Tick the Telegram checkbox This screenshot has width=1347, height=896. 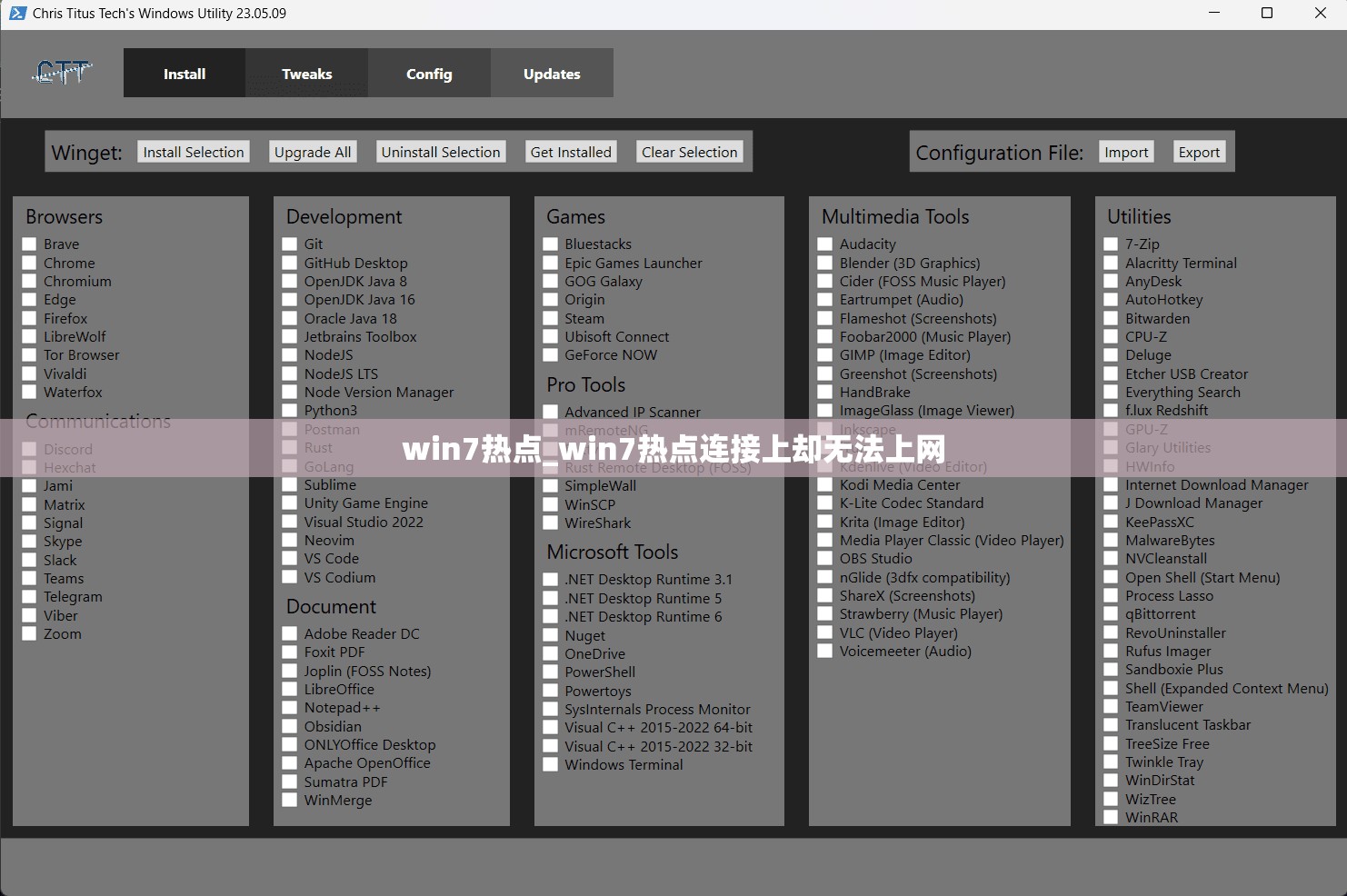click(x=29, y=597)
